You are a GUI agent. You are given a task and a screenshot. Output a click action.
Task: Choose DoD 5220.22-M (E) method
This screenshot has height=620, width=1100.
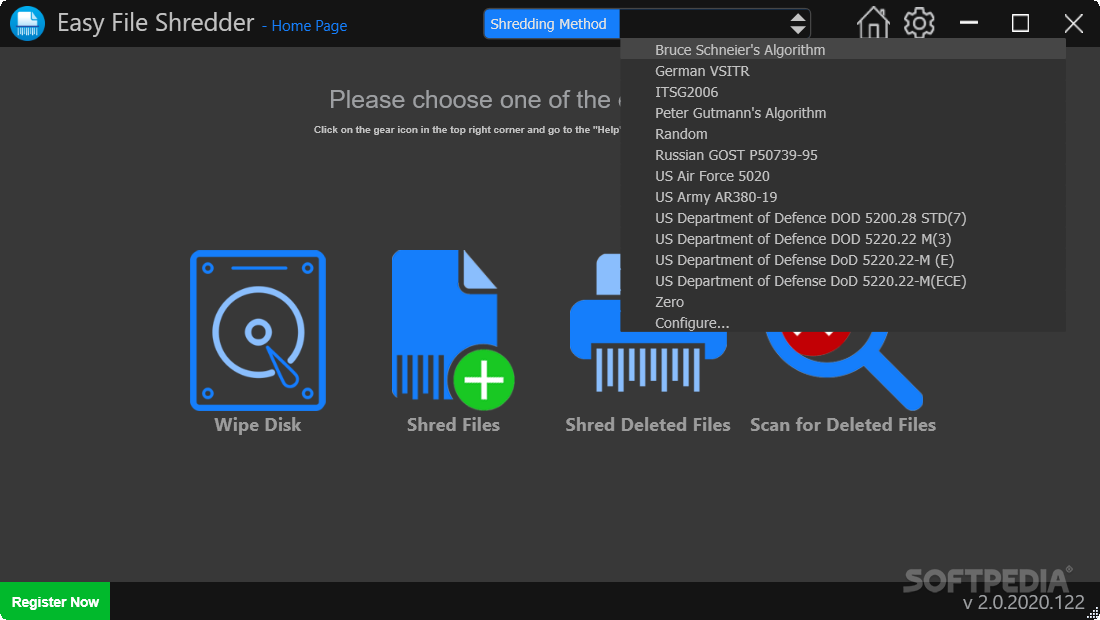tap(843, 260)
